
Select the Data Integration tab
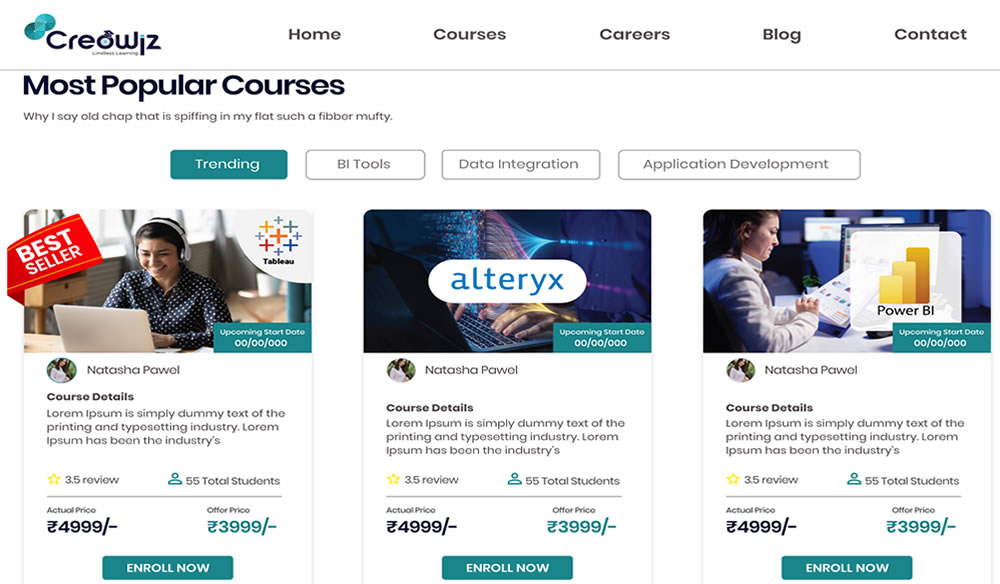(520, 164)
